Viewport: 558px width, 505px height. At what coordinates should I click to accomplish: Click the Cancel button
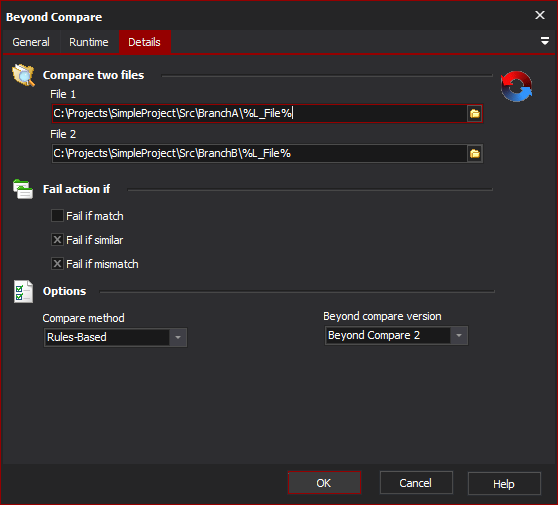[x=416, y=483]
